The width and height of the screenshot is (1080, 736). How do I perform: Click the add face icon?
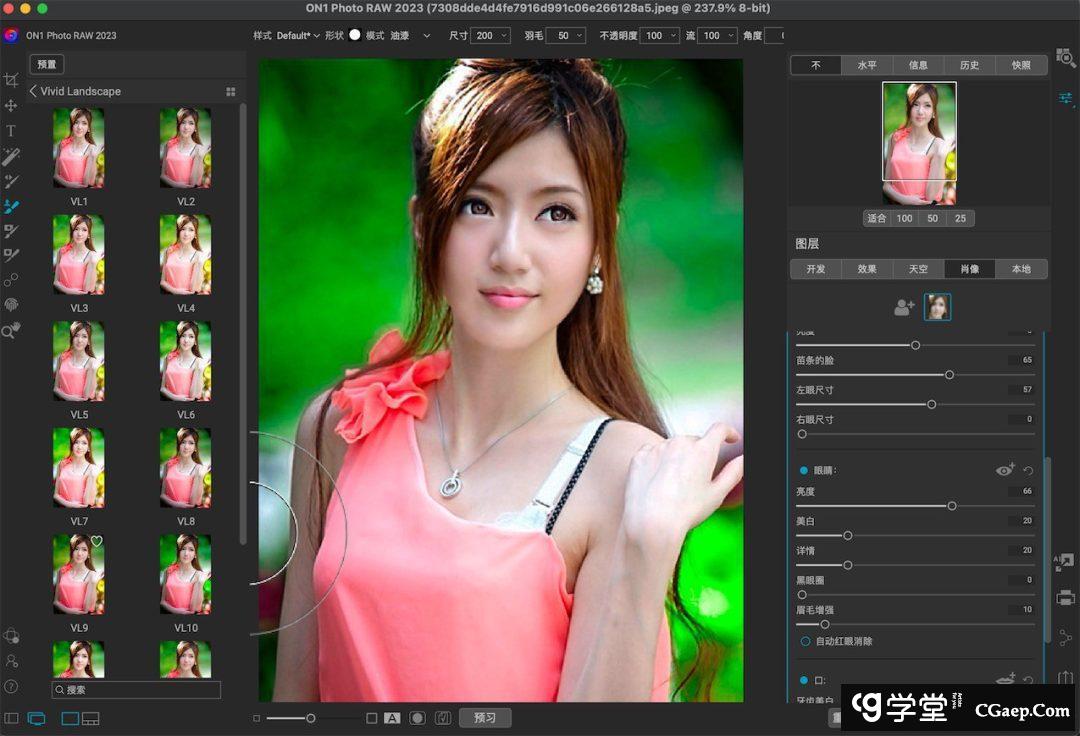(x=904, y=308)
